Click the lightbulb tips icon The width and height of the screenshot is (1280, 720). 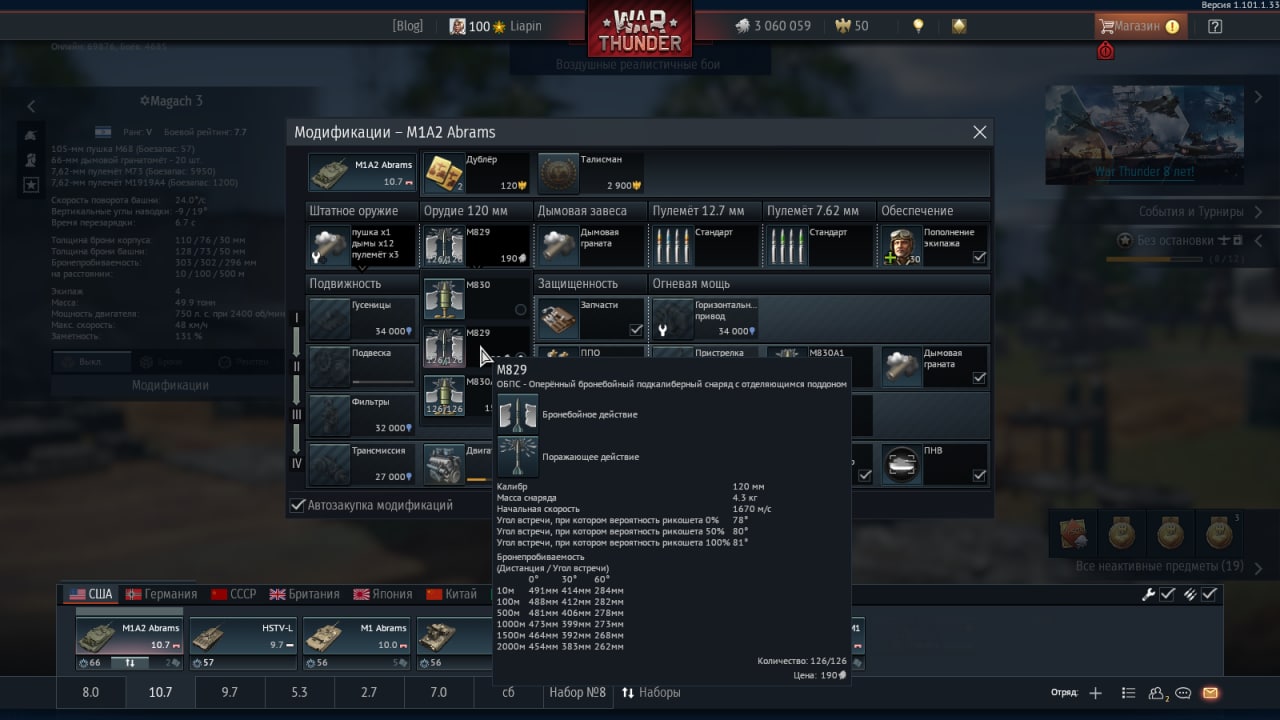point(917,26)
